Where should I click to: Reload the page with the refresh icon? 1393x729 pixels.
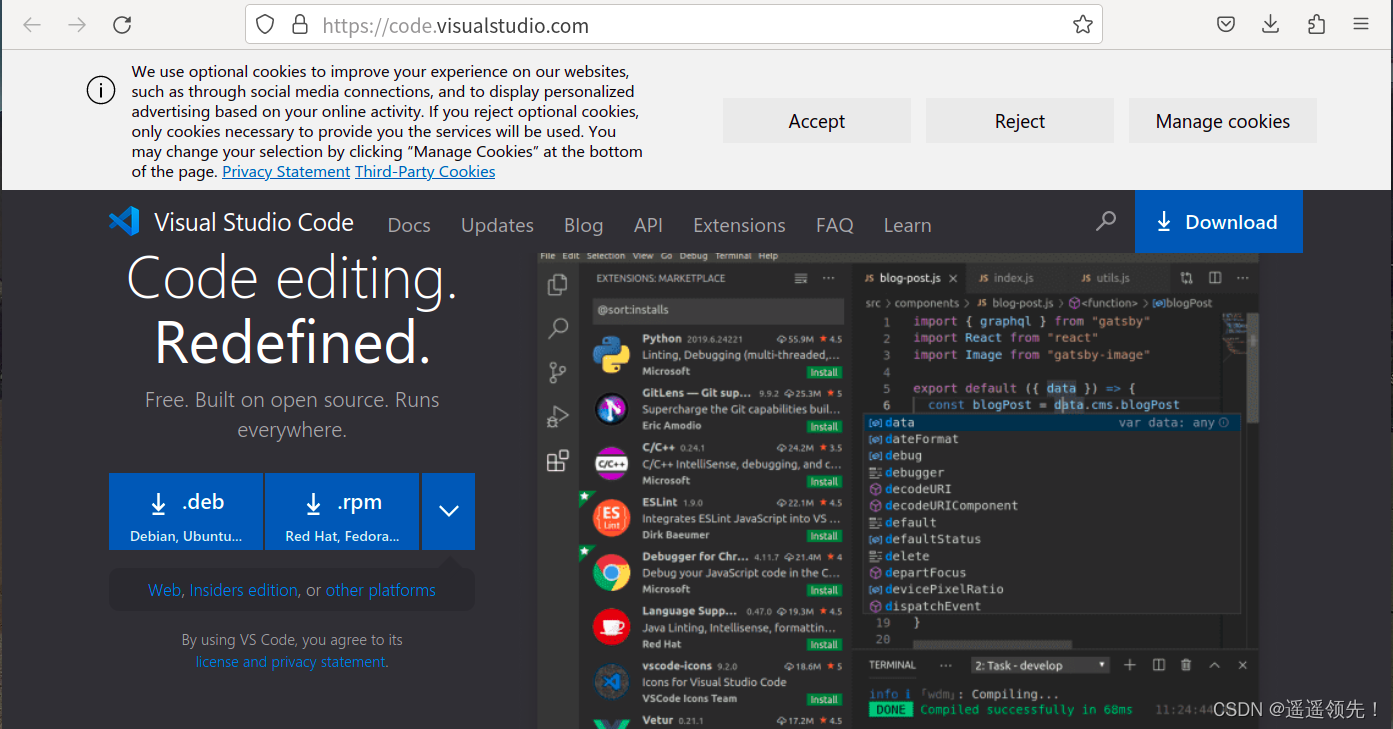(122, 25)
